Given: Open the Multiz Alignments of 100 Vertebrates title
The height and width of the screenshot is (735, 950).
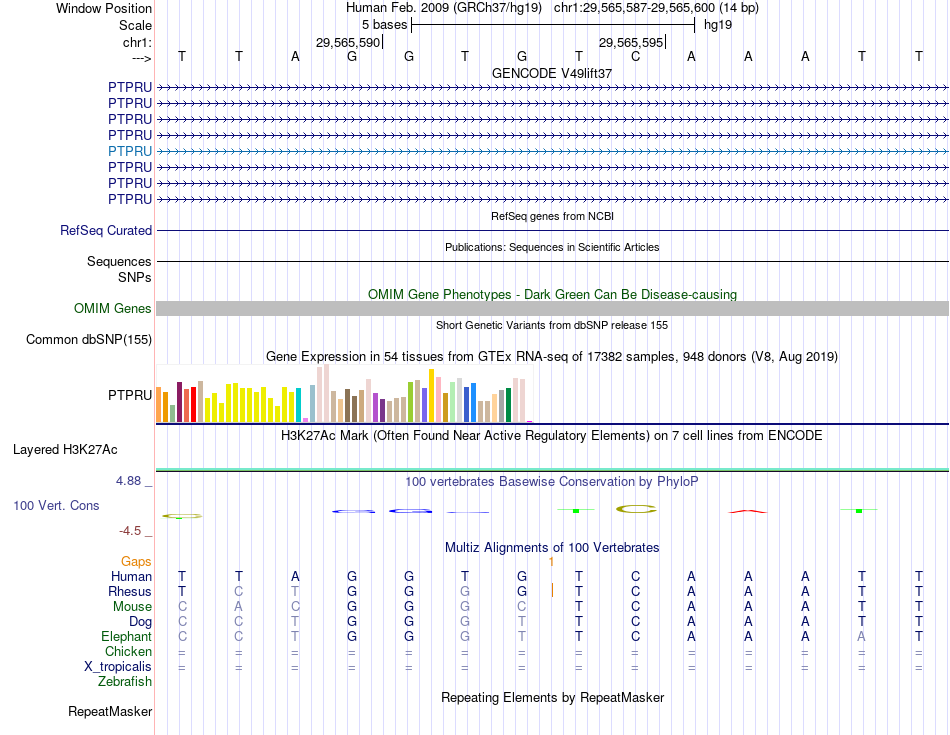Looking at the screenshot, I should tap(552, 548).
